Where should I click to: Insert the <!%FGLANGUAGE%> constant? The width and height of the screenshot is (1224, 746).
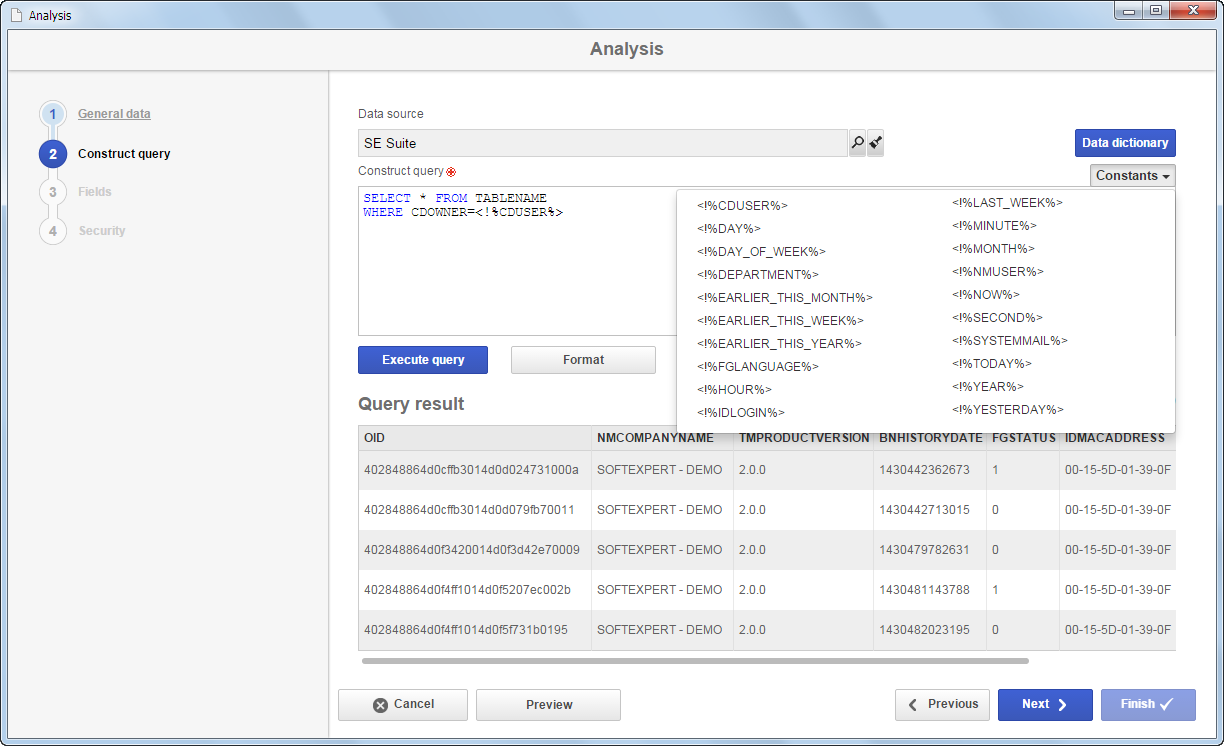[x=758, y=367]
